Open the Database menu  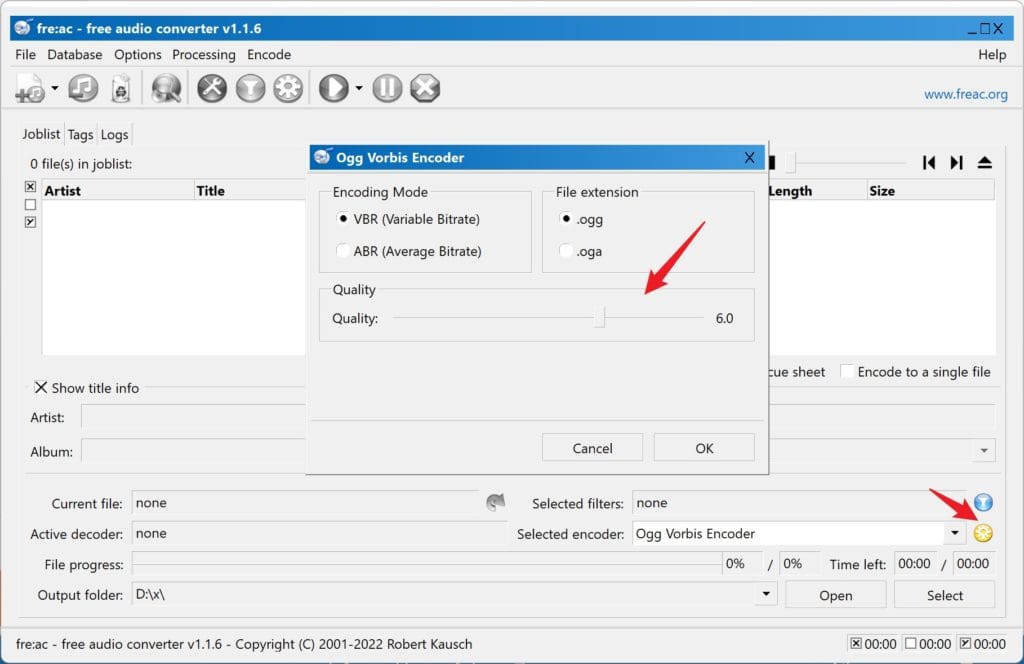[x=74, y=55]
